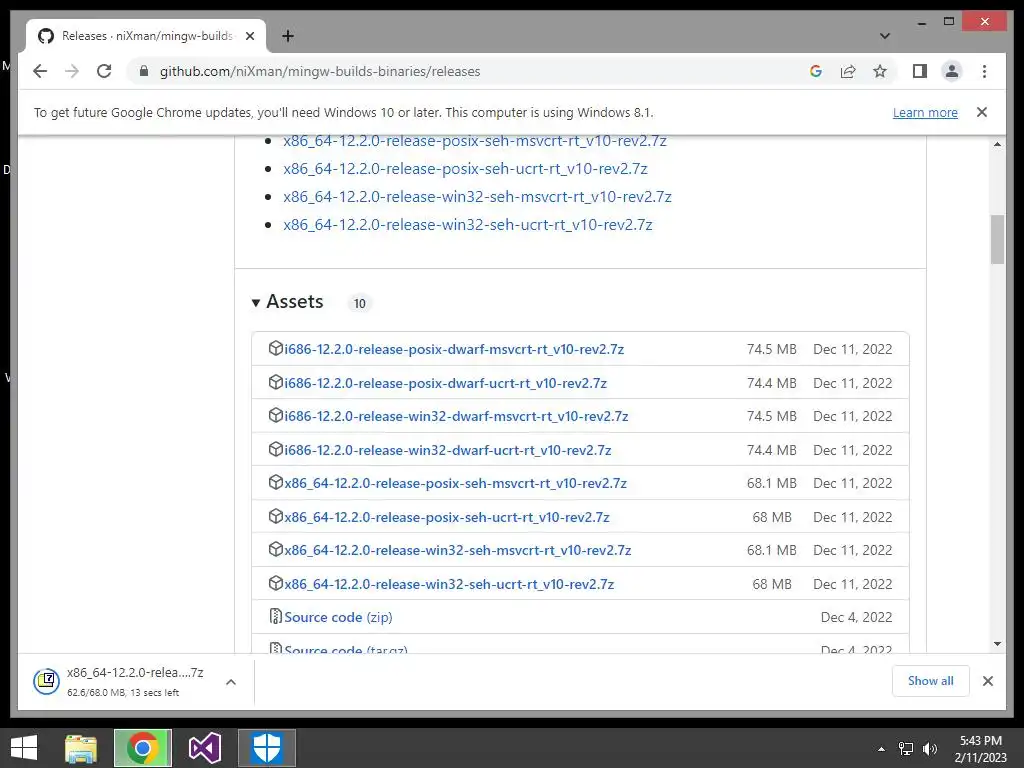The width and height of the screenshot is (1024, 768).
Task: Click package icon beside i686 posix-dwarf-ucrt
Action: pos(276,382)
